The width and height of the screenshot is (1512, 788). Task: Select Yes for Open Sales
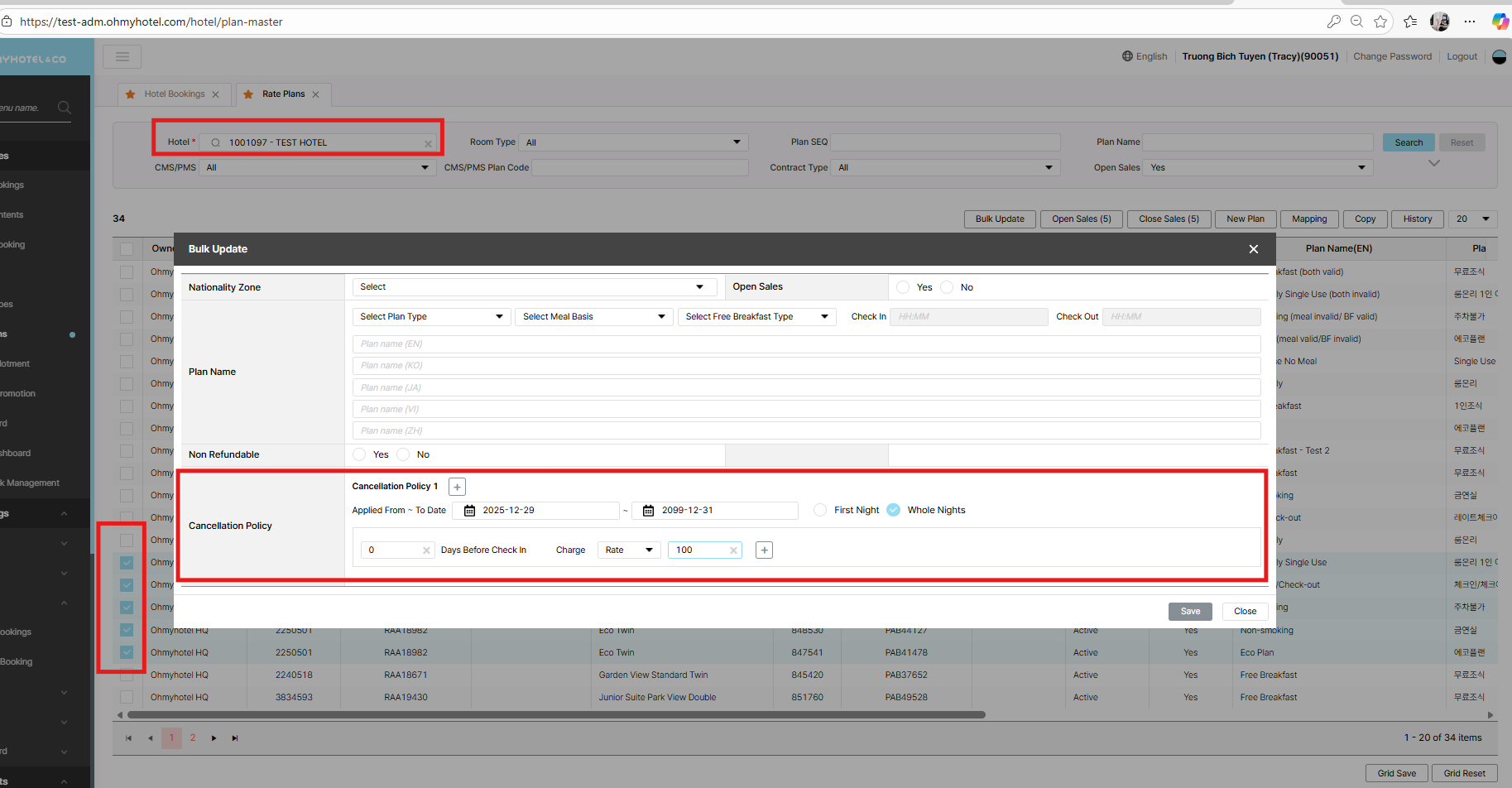point(904,287)
